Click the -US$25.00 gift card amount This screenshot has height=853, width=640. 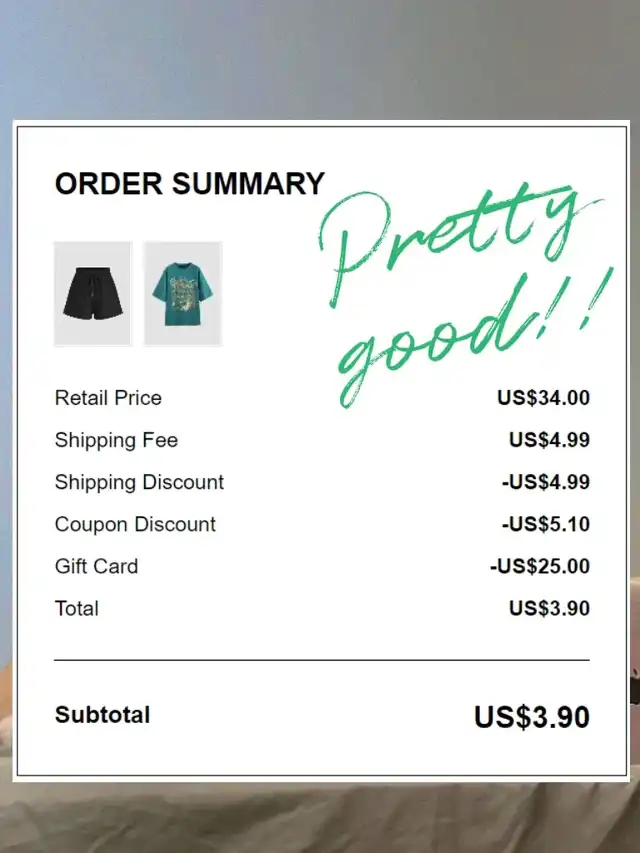pyautogui.click(x=540, y=566)
